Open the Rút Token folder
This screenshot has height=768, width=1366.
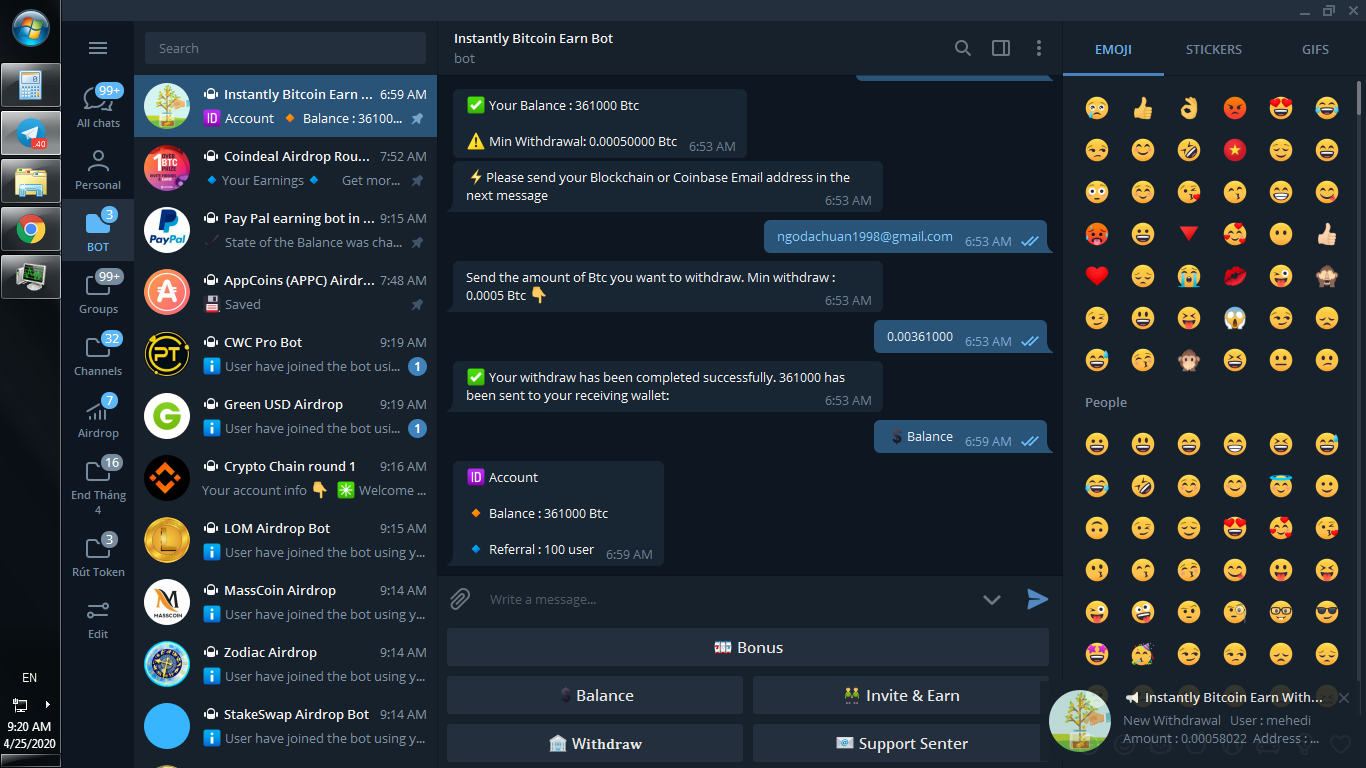click(x=98, y=556)
